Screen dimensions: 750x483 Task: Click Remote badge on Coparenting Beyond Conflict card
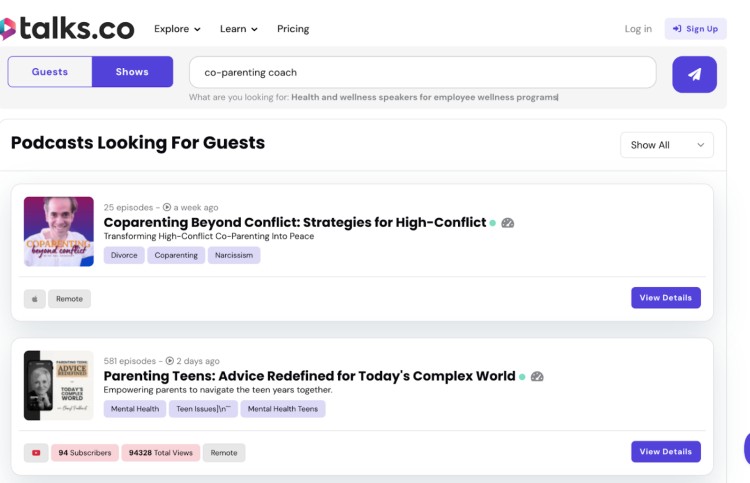pyautogui.click(x=69, y=299)
